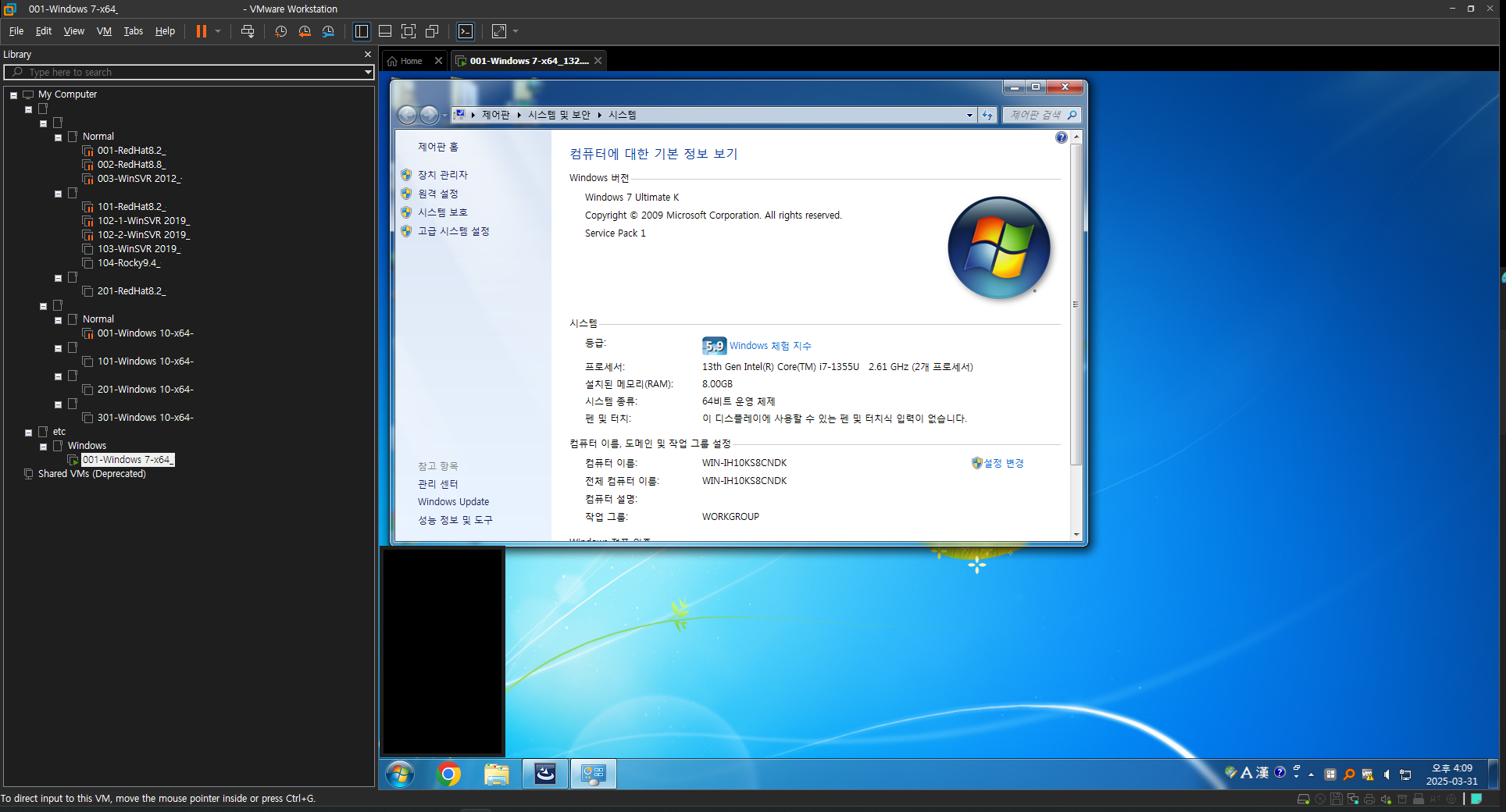
Task: Open Windows Explorer from guest taskbar
Action: pos(497,774)
